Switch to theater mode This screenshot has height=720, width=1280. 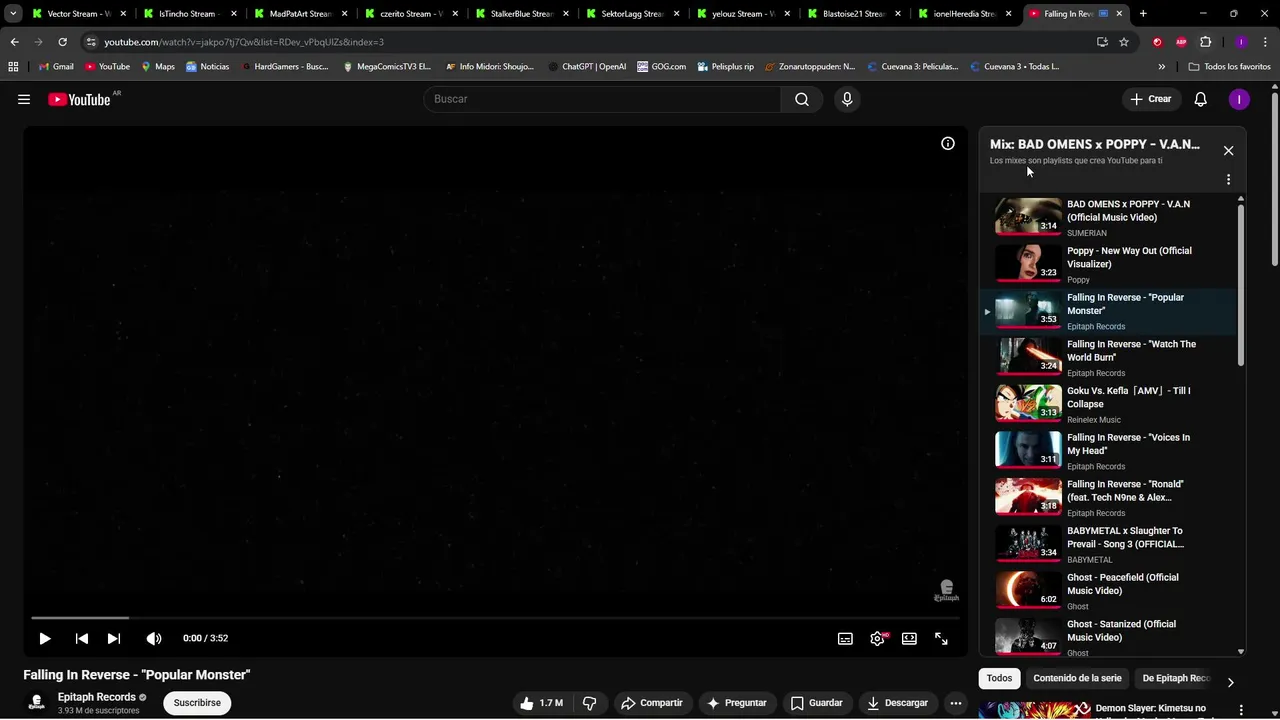click(909, 638)
